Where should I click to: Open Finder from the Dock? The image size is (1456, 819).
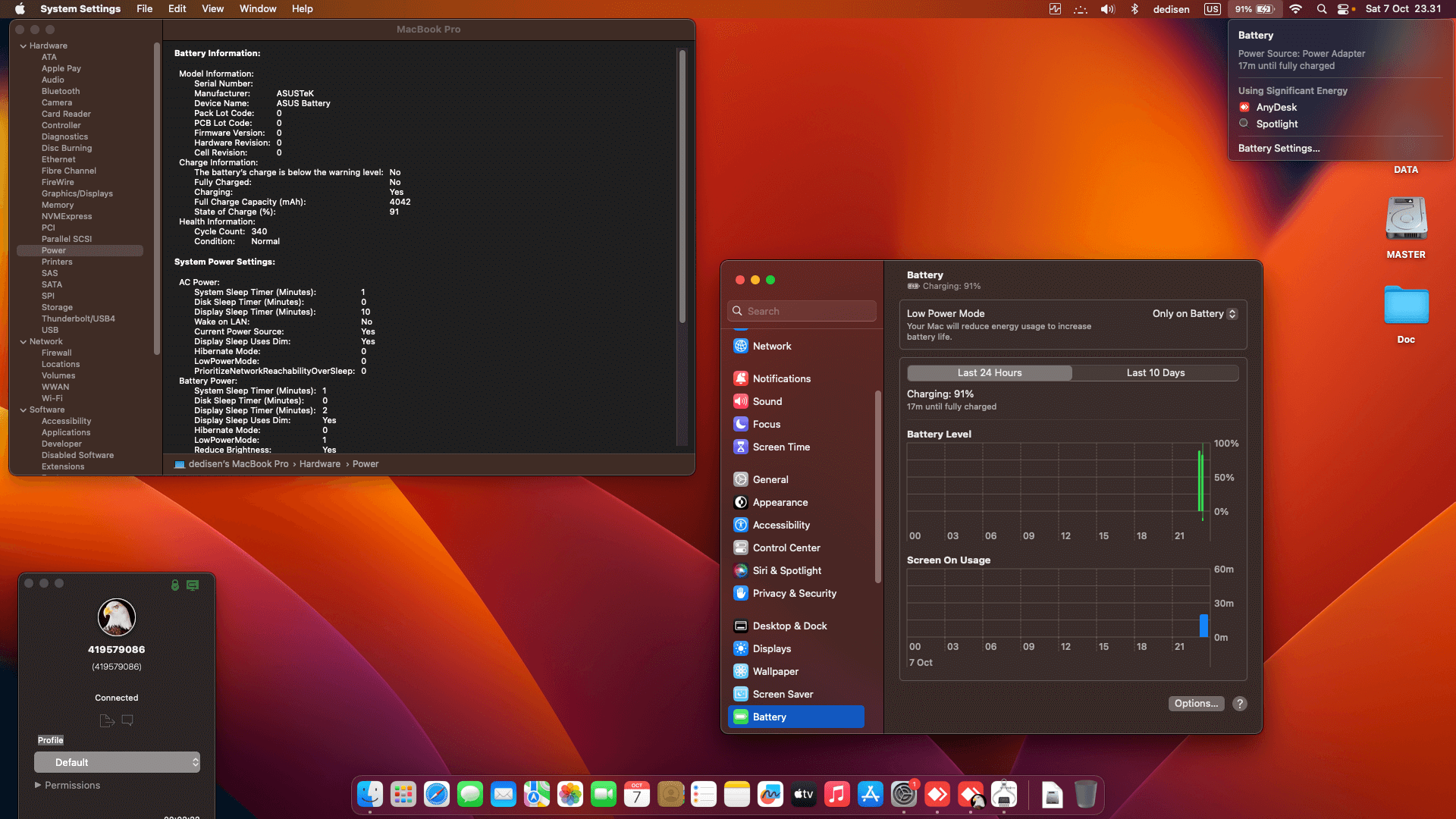pyautogui.click(x=370, y=794)
